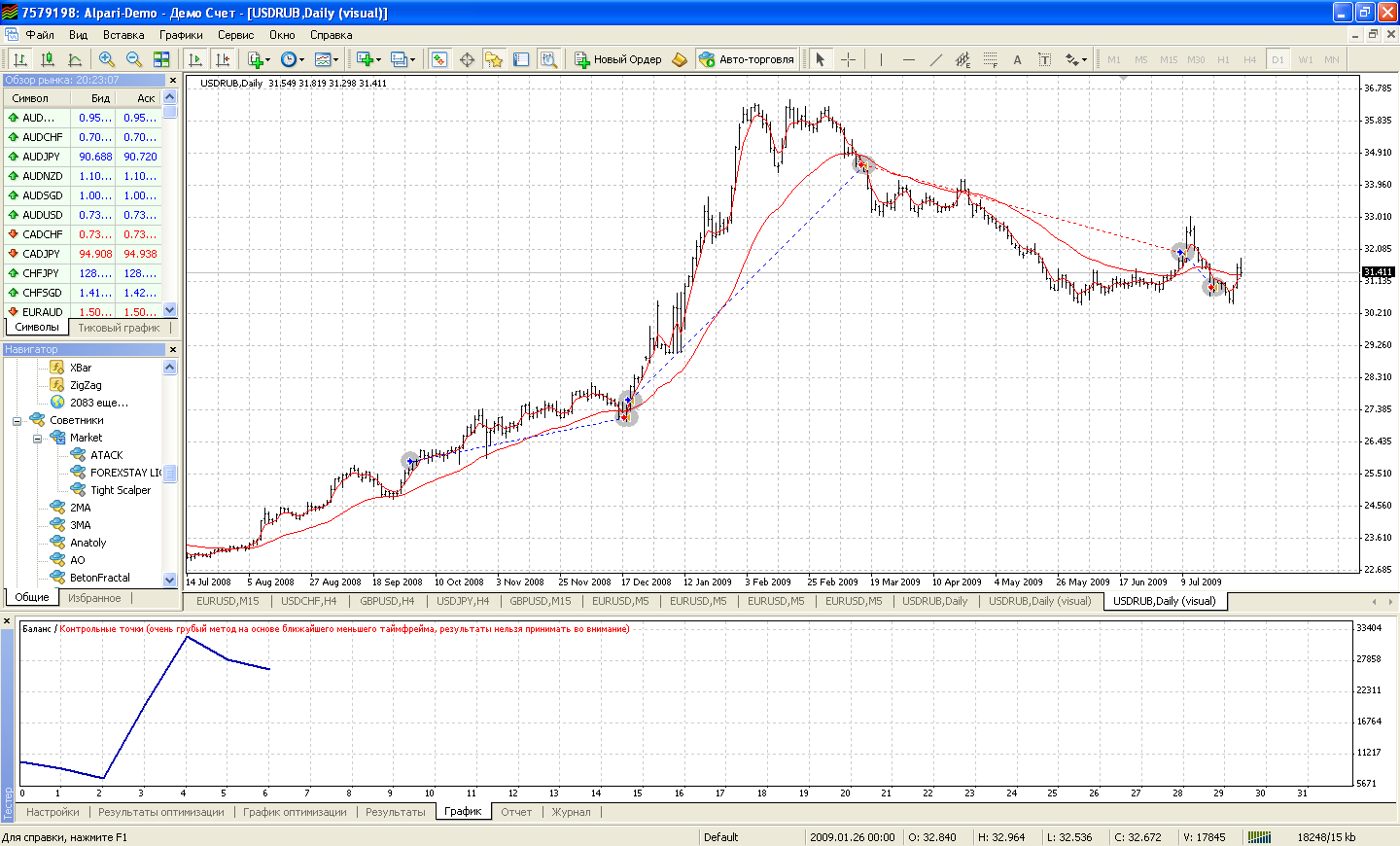Image resolution: width=1400 pixels, height=846 pixels.
Task: Collapse the Market folder in navigator
Action: (x=37, y=439)
